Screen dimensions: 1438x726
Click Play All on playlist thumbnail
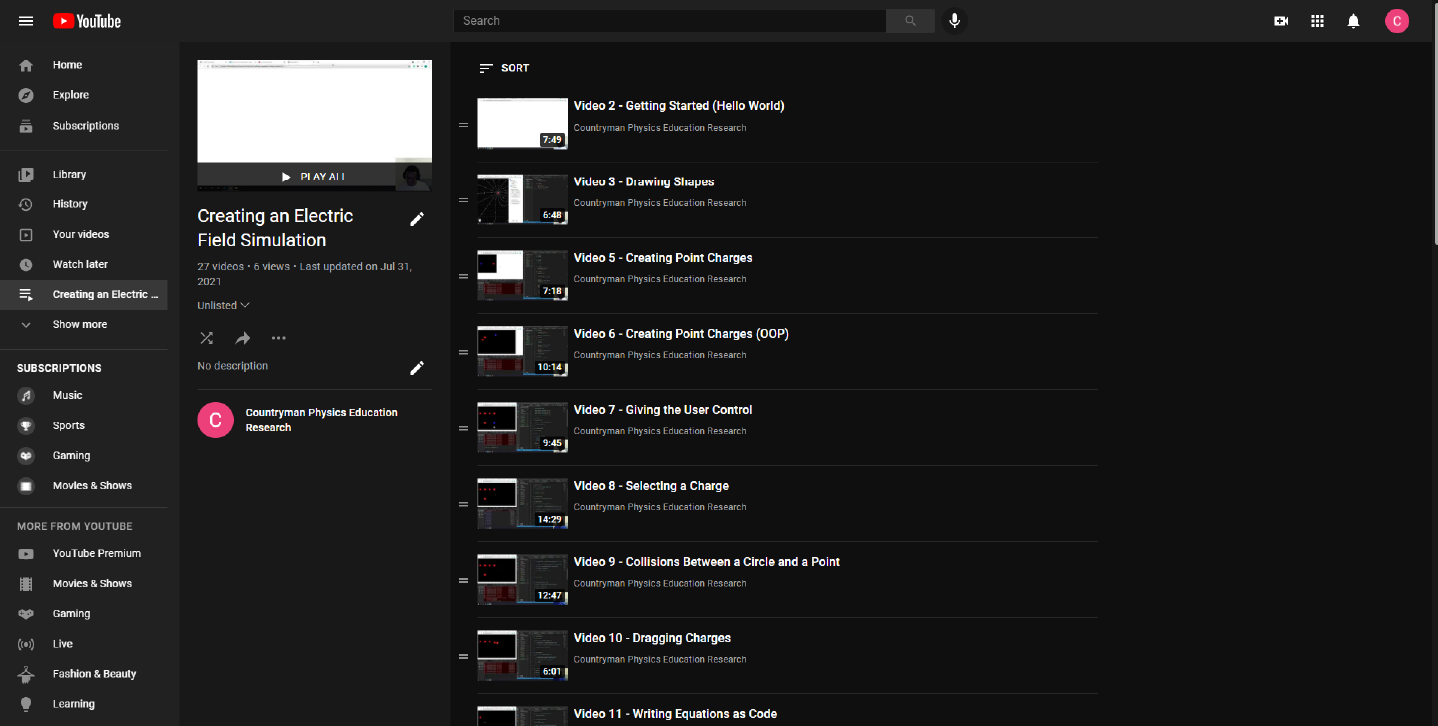pos(314,176)
